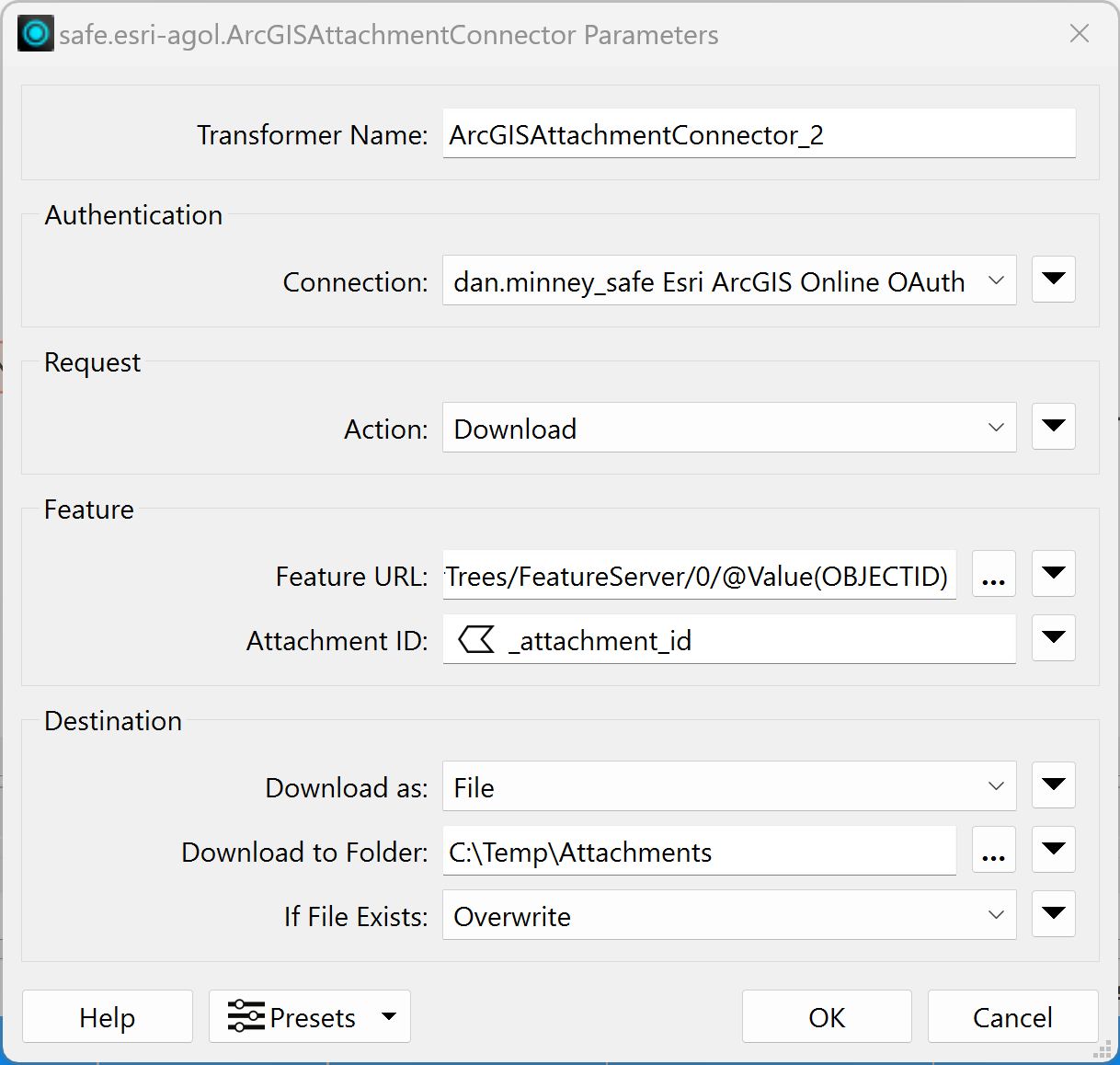The image size is (1120, 1065).
Task: Click the If File Exists label
Action: pyautogui.click(x=356, y=917)
